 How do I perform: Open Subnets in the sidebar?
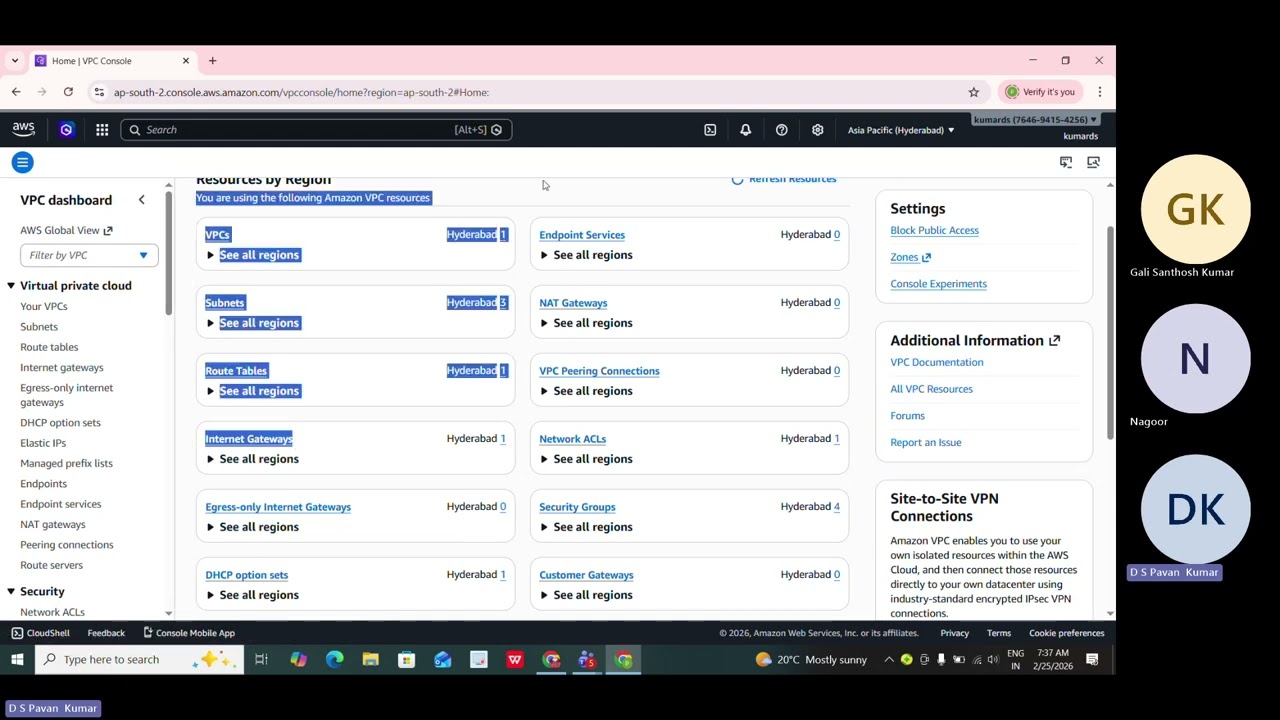[x=39, y=327]
